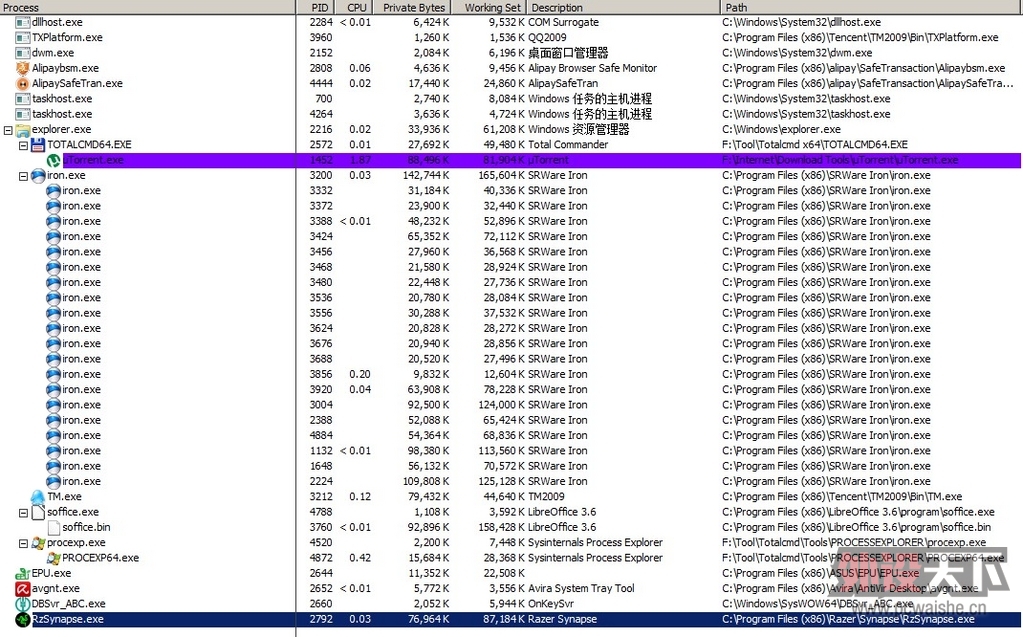Screen dimensions: 1023x637
Task: Click the description 'OnKeySvr'
Action: point(551,604)
